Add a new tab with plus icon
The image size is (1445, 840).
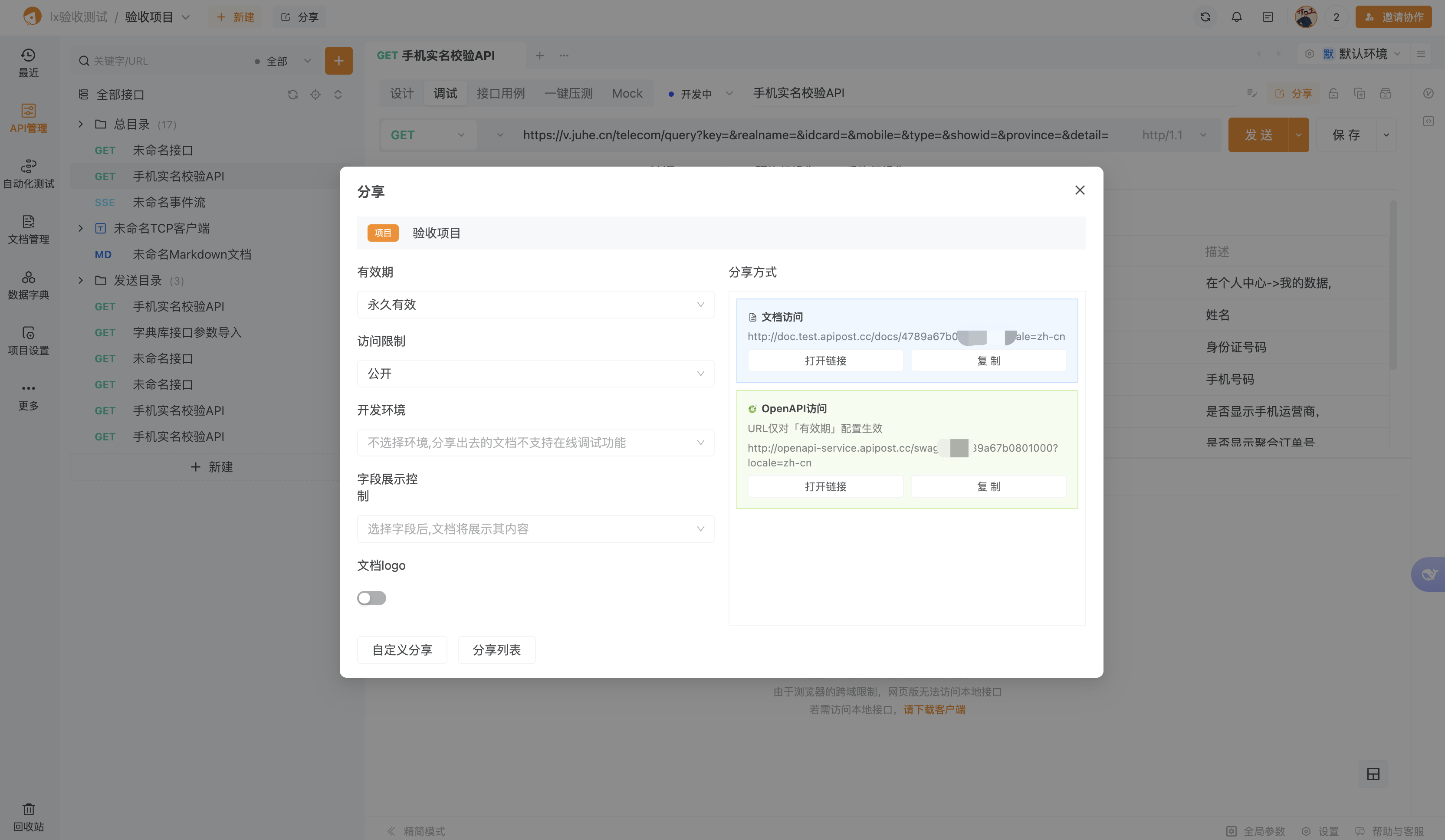tap(539, 55)
